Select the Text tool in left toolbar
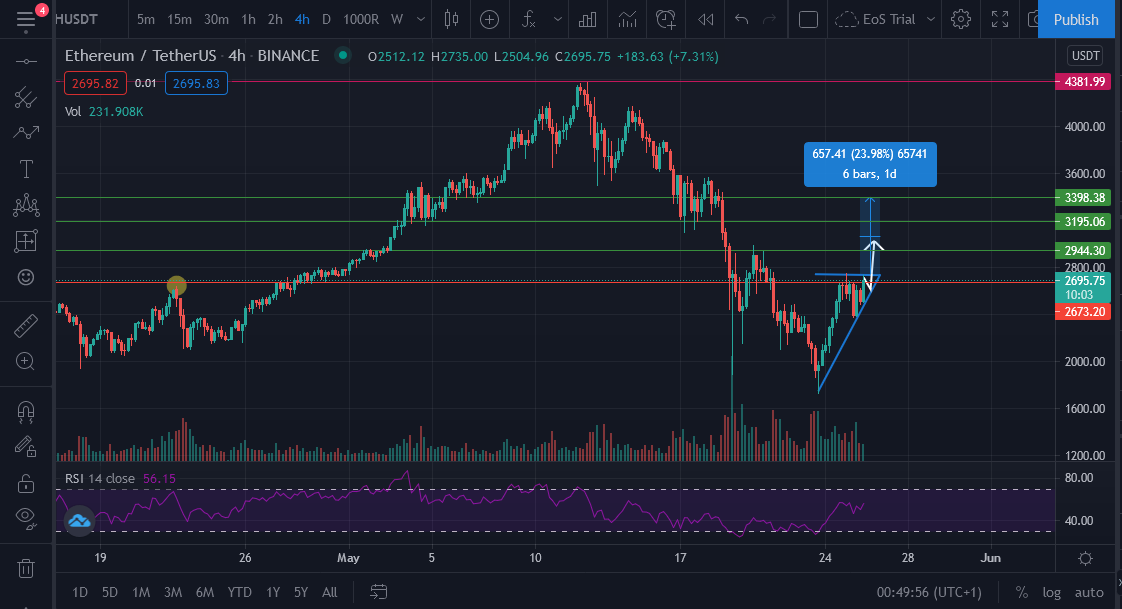The height and width of the screenshot is (609, 1122). pos(26,169)
